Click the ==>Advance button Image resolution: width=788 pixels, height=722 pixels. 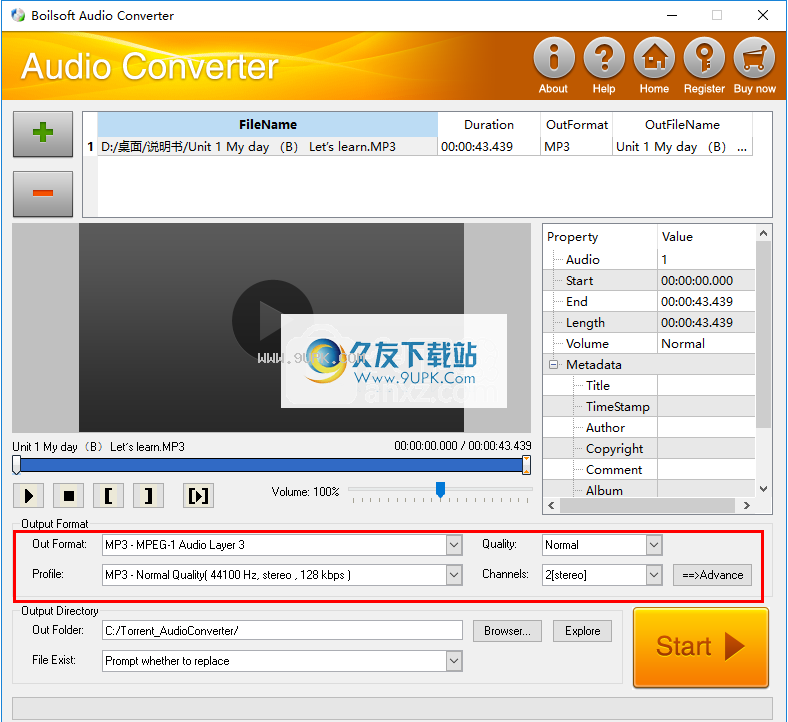(x=712, y=575)
